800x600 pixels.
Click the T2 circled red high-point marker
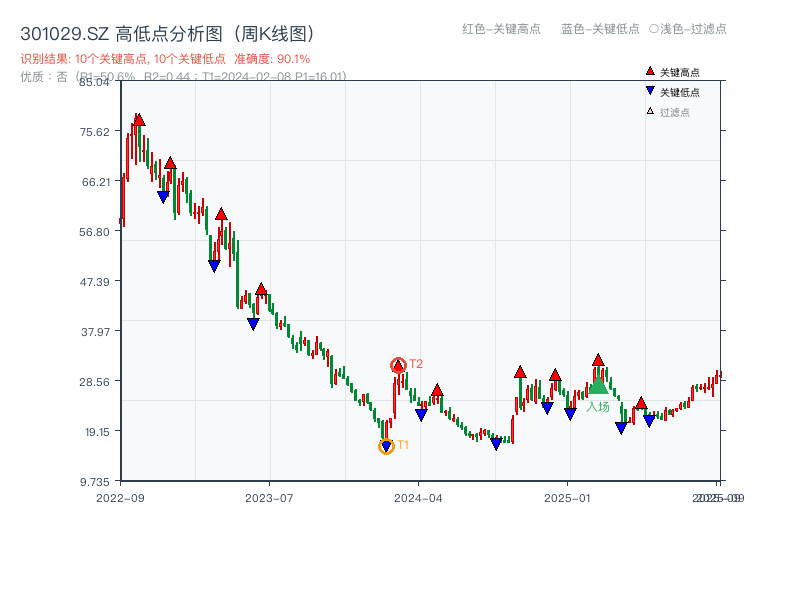tap(398, 365)
